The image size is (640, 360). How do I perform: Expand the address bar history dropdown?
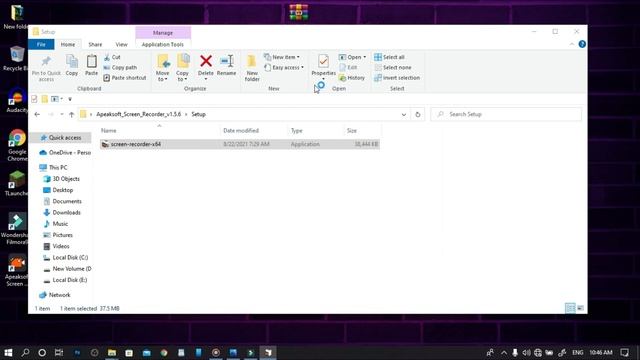(x=404, y=115)
